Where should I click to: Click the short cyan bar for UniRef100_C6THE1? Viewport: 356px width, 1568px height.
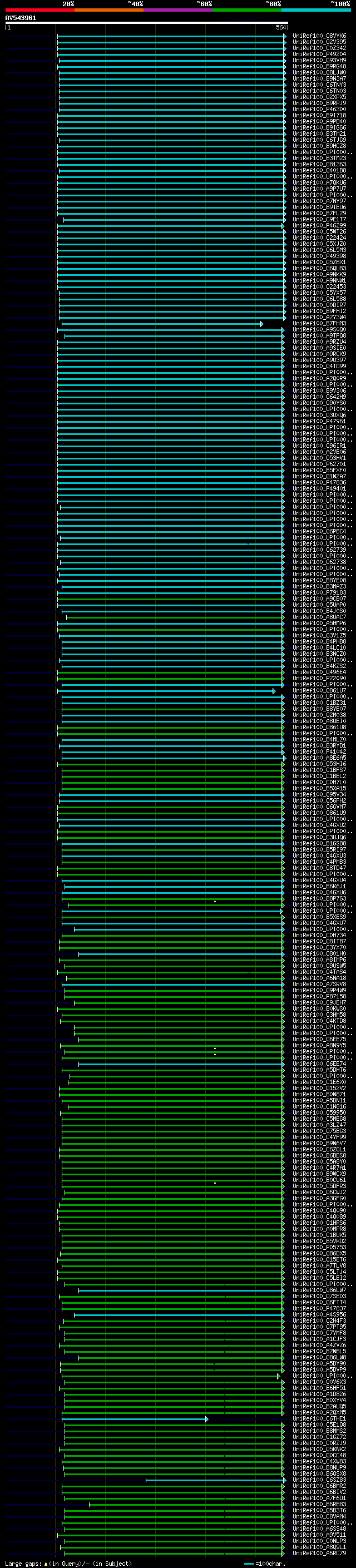[135, 1419]
